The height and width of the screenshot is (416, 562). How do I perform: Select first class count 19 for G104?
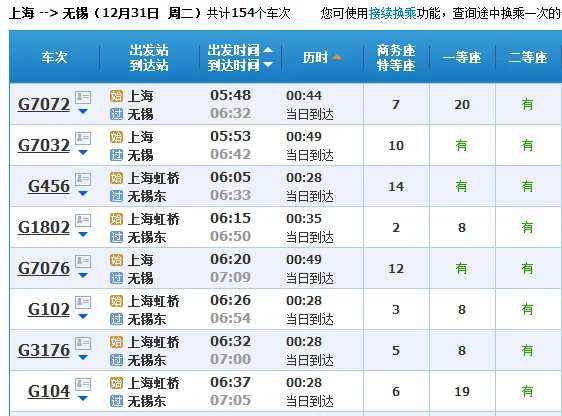[x=462, y=392]
